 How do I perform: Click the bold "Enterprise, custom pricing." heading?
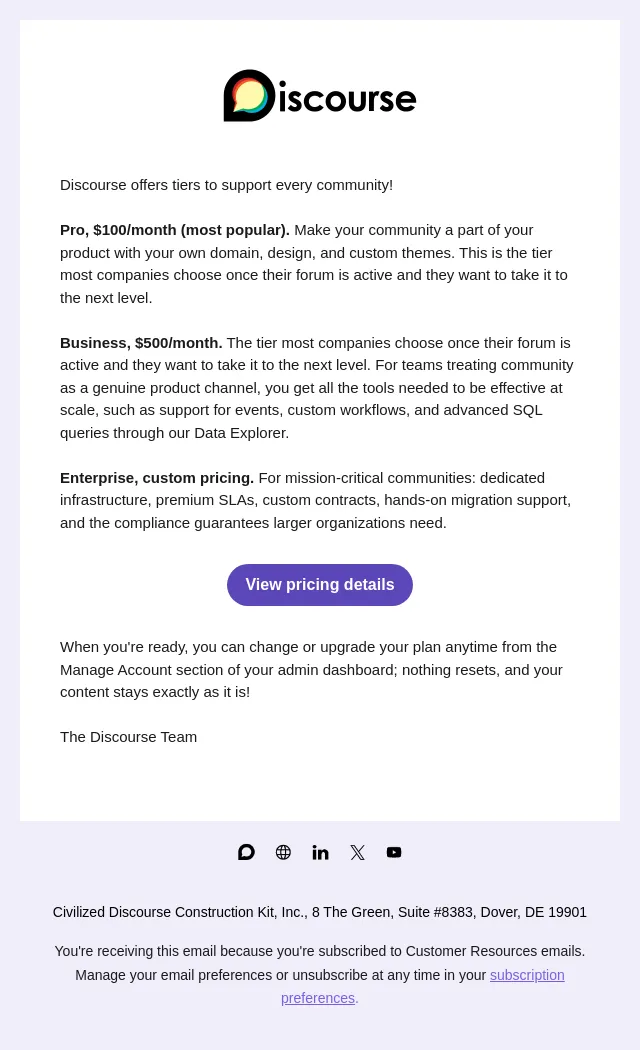coord(157,478)
